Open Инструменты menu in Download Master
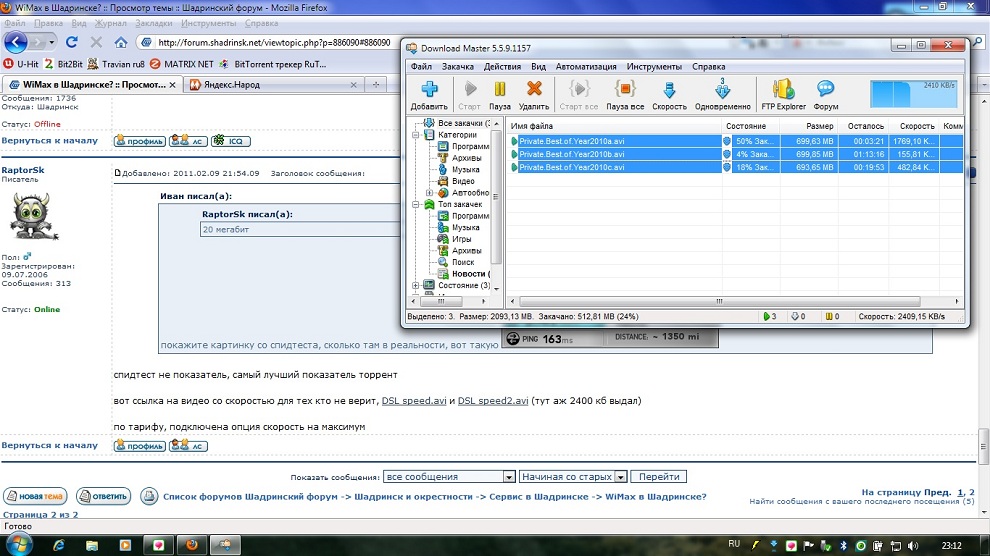 [x=654, y=66]
